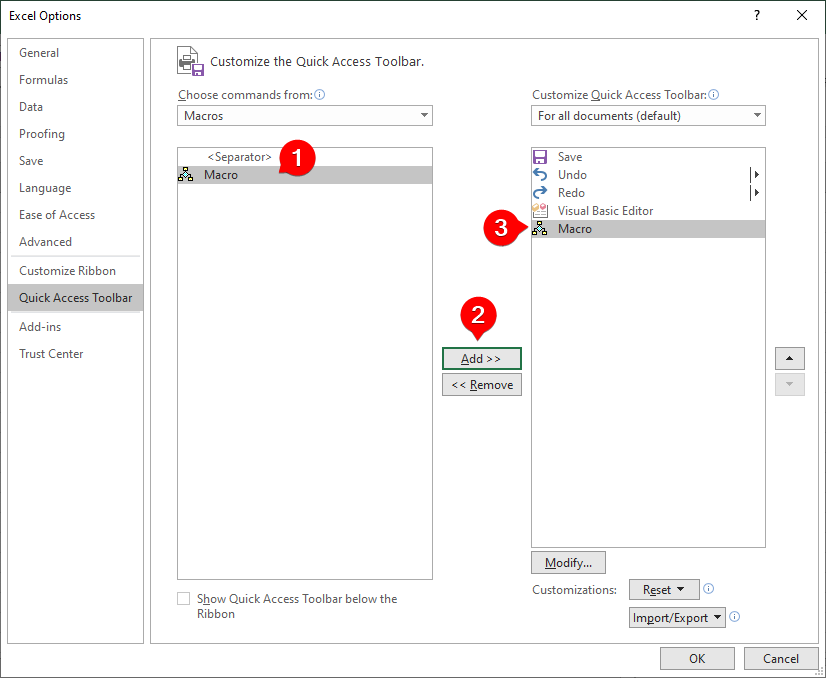Screen dimensions: 826x678
Task: Click the Undo arrow icon
Action: [x=540, y=174]
